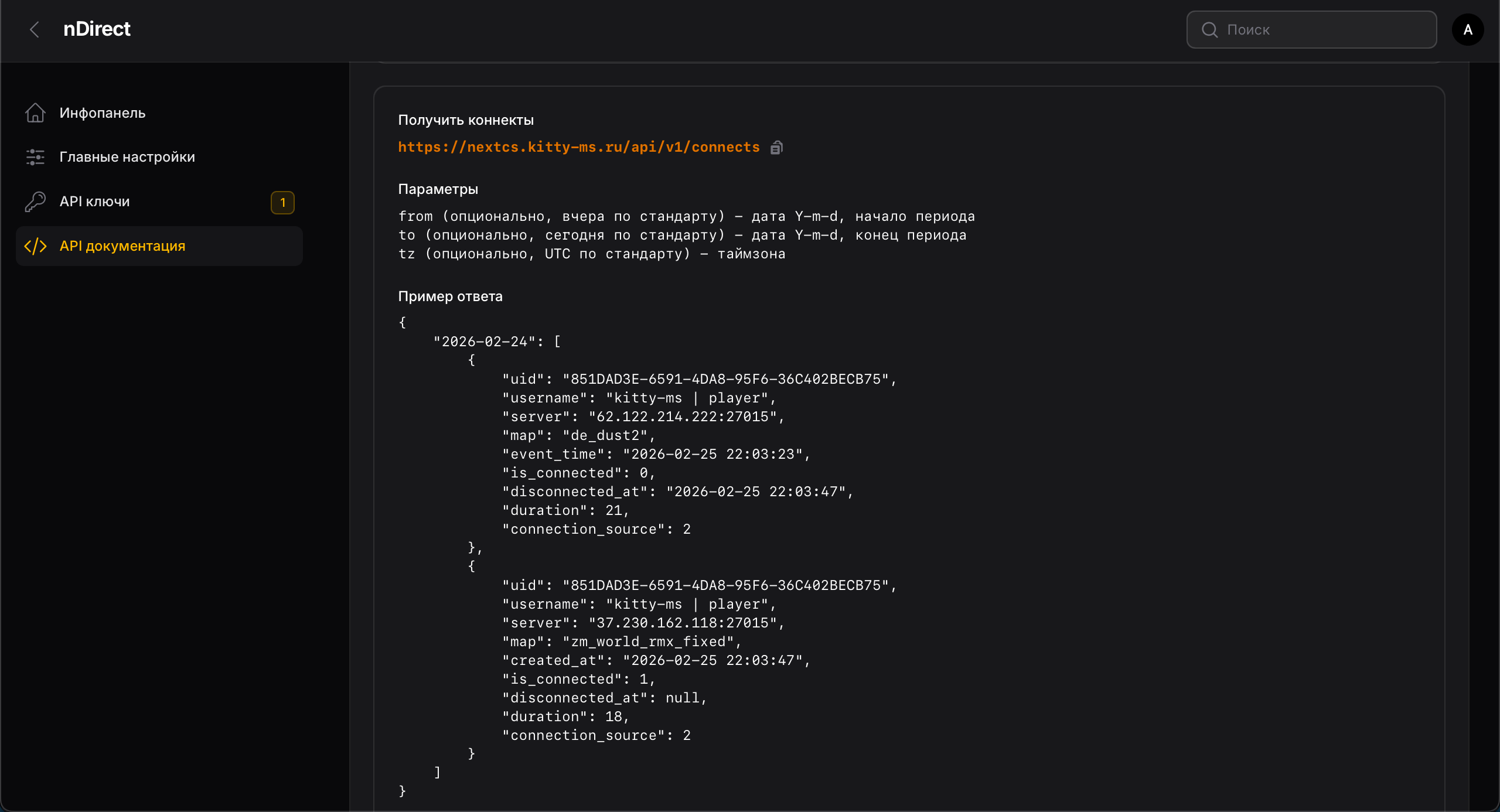This screenshot has height=812, width=1500.
Task: Click the magnifier icon in search
Action: pyautogui.click(x=1209, y=30)
